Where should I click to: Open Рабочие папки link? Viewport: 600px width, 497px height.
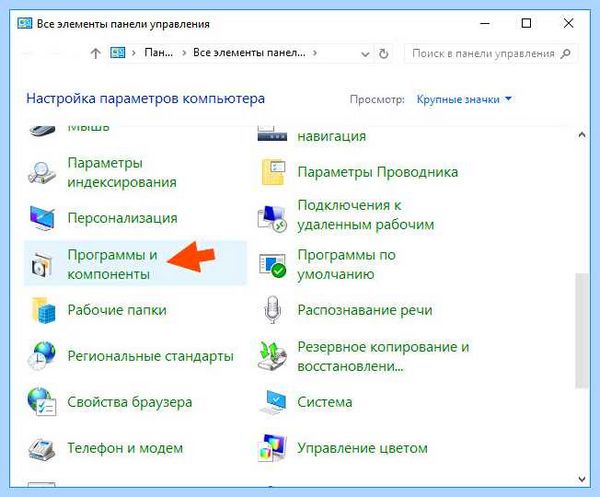tap(117, 310)
